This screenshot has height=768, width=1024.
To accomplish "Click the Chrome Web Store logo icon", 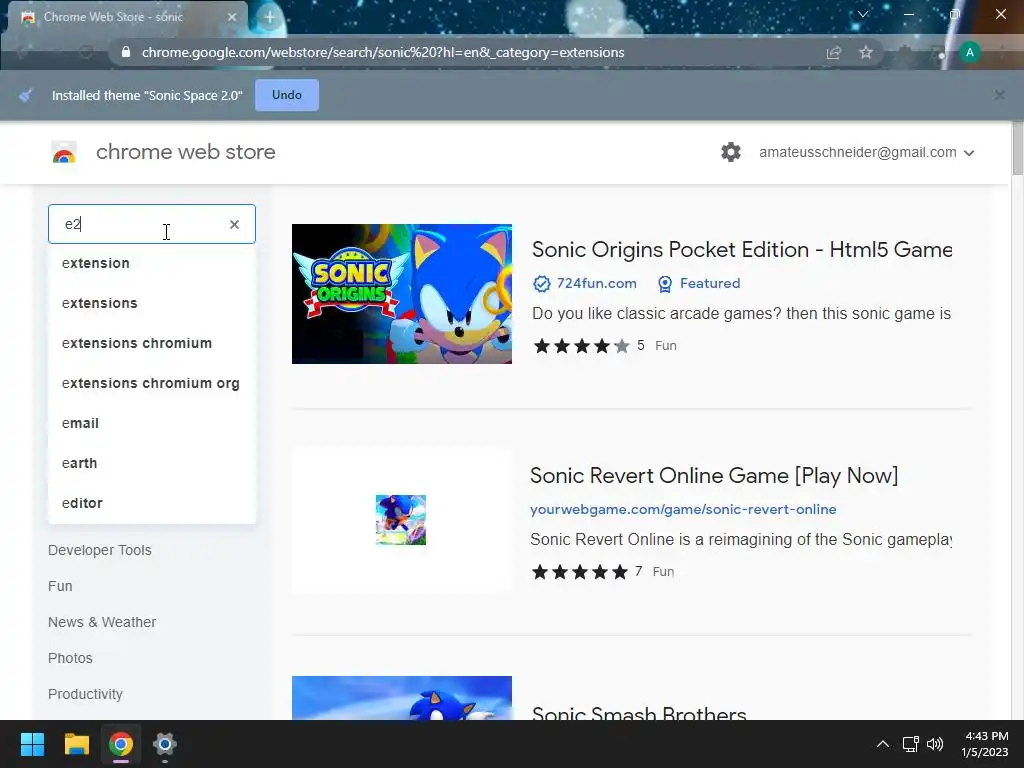I will 64,152.
